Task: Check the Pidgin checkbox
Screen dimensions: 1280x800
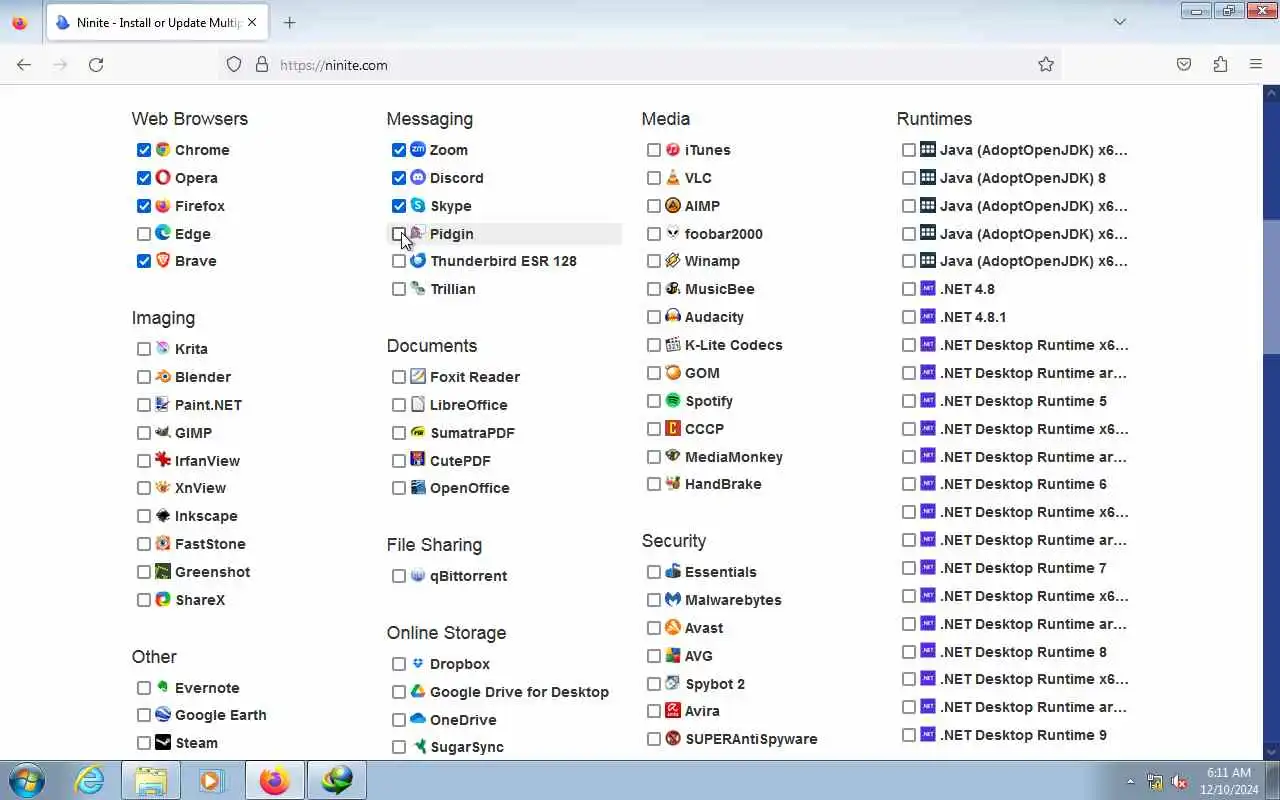Action: pyautogui.click(x=399, y=234)
